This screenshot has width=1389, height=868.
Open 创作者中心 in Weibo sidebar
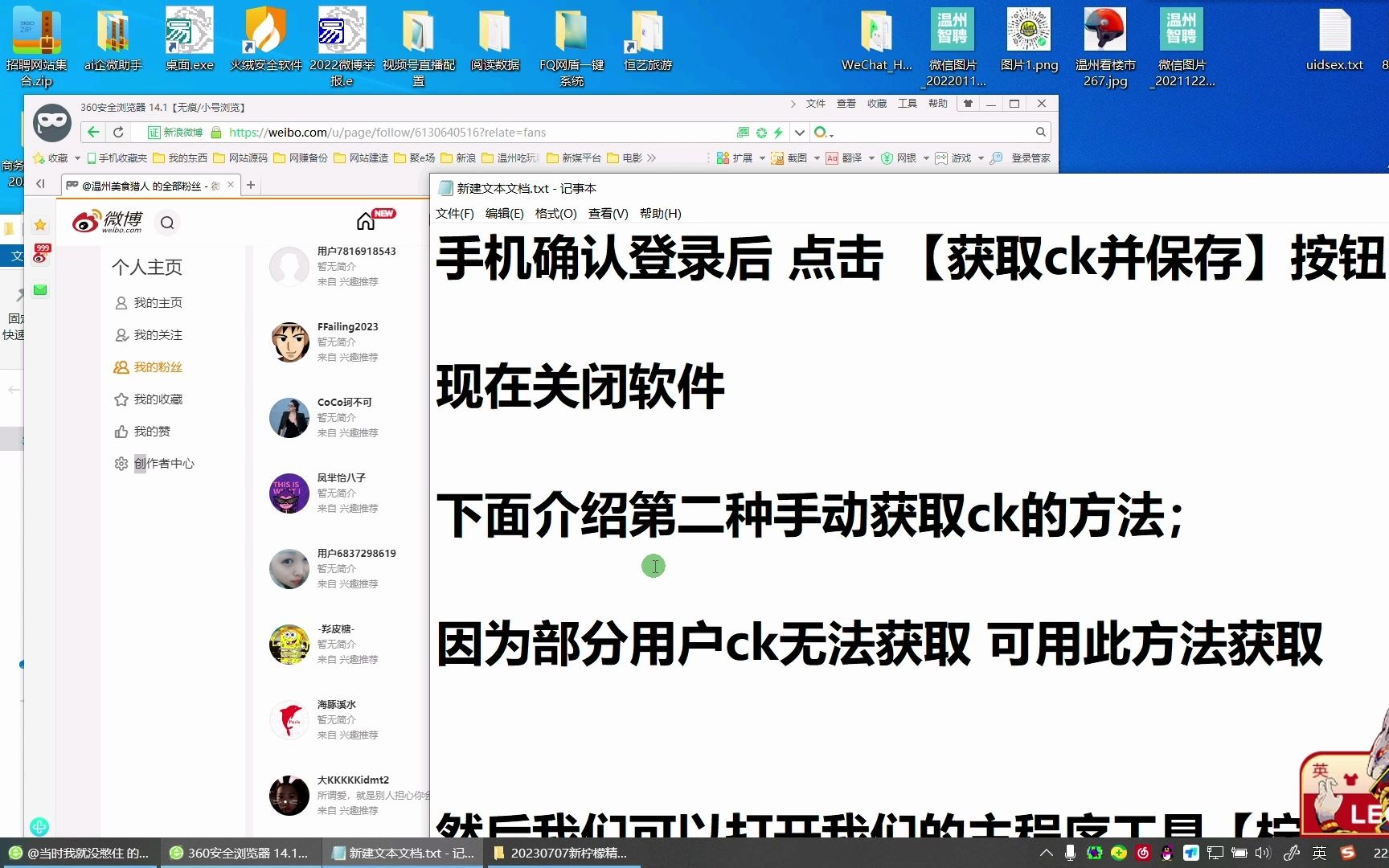pyautogui.click(x=154, y=463)
